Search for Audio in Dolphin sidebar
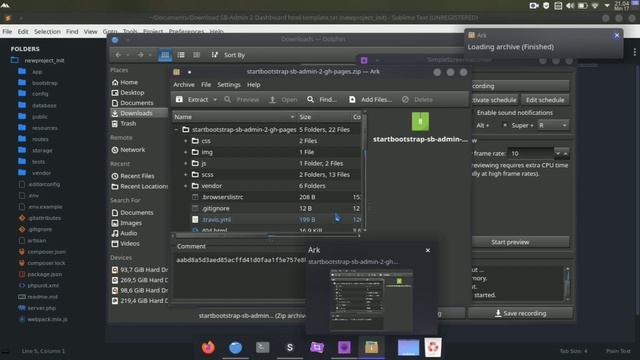 [x=124, y=233]
